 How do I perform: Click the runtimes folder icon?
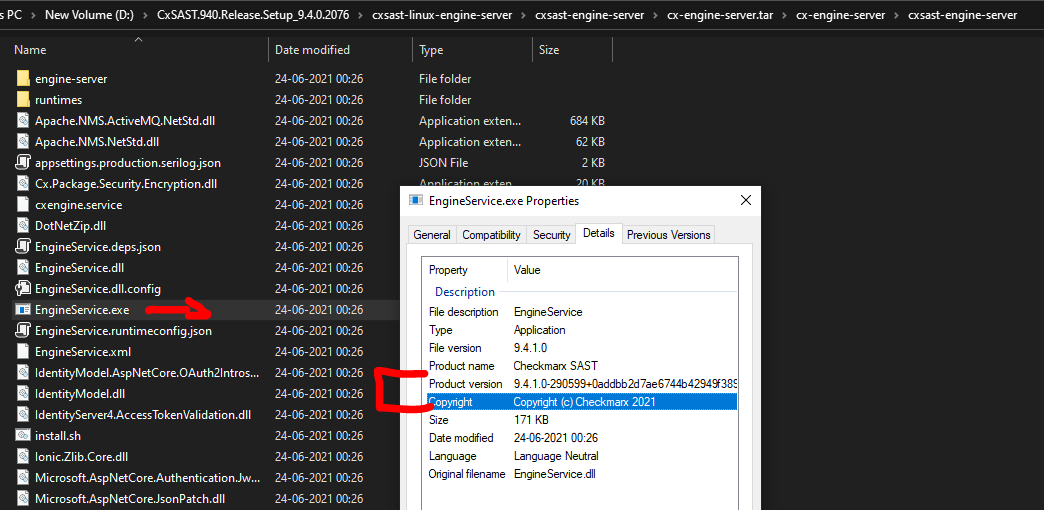pos(23,100)
